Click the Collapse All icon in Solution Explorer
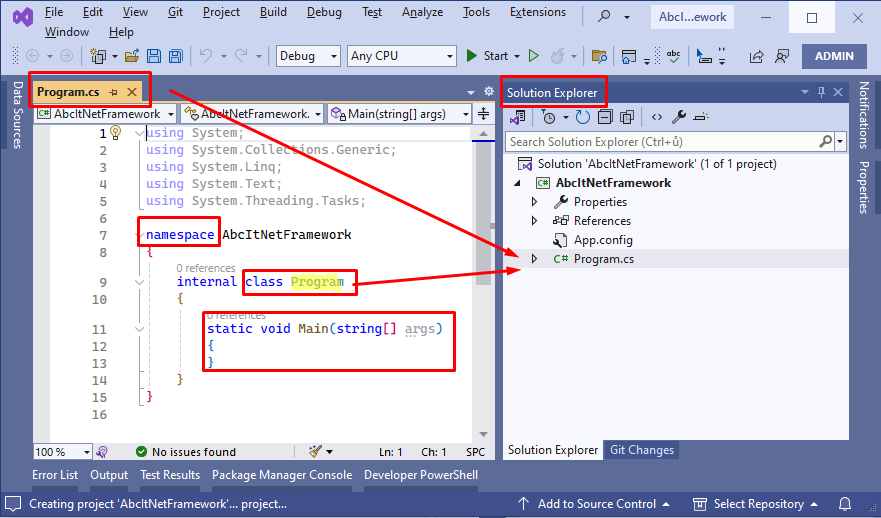Image resolution: width=881 pixels, height=518 pixels. pyautogui.click(x=605, y=117)
